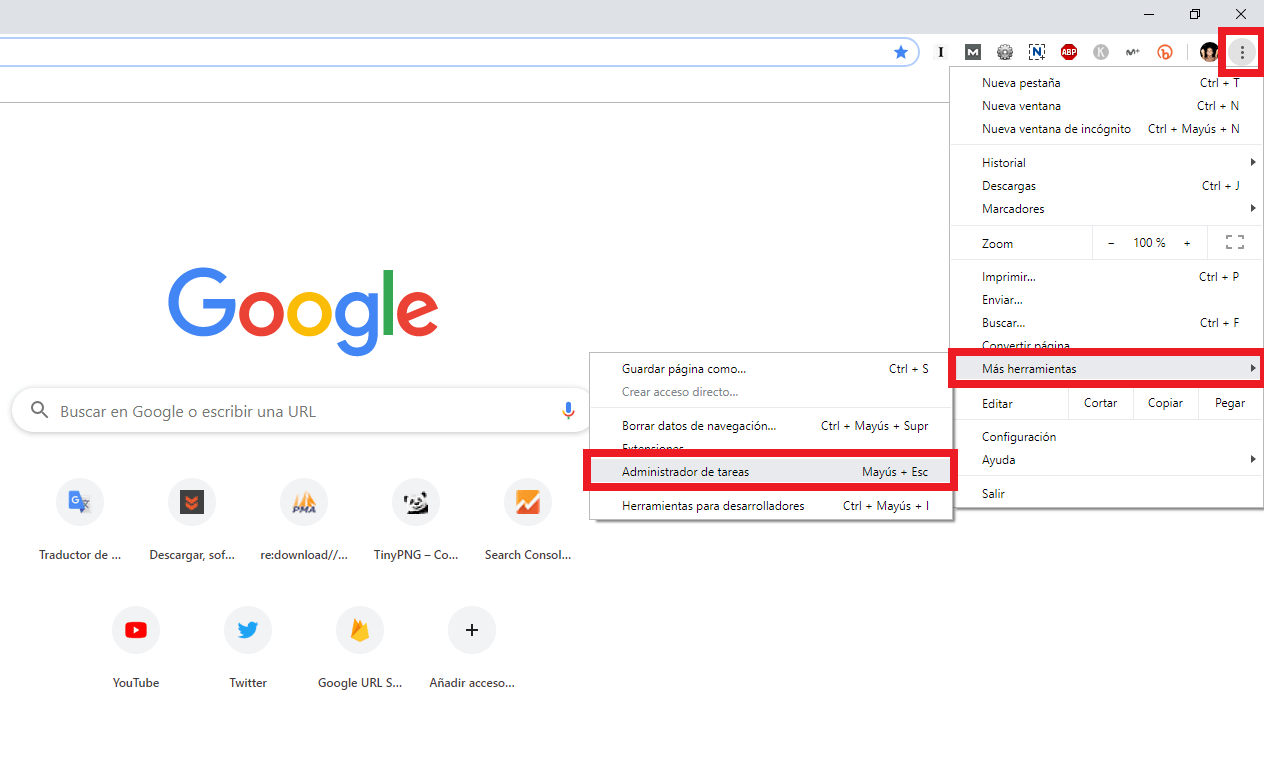The width and height of the screenshot is (1264, 768).
Task: Click the orange Bitly extension icon
Action: tap(1165, 52)
